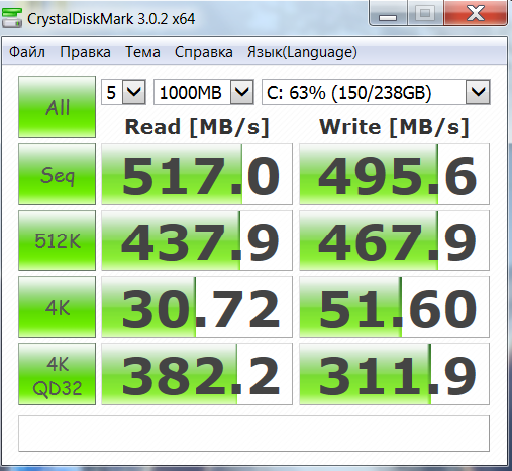Start the Seq sequential test
Image resolution: width=512 pixels, height=471 pixels.
(57, 174)
